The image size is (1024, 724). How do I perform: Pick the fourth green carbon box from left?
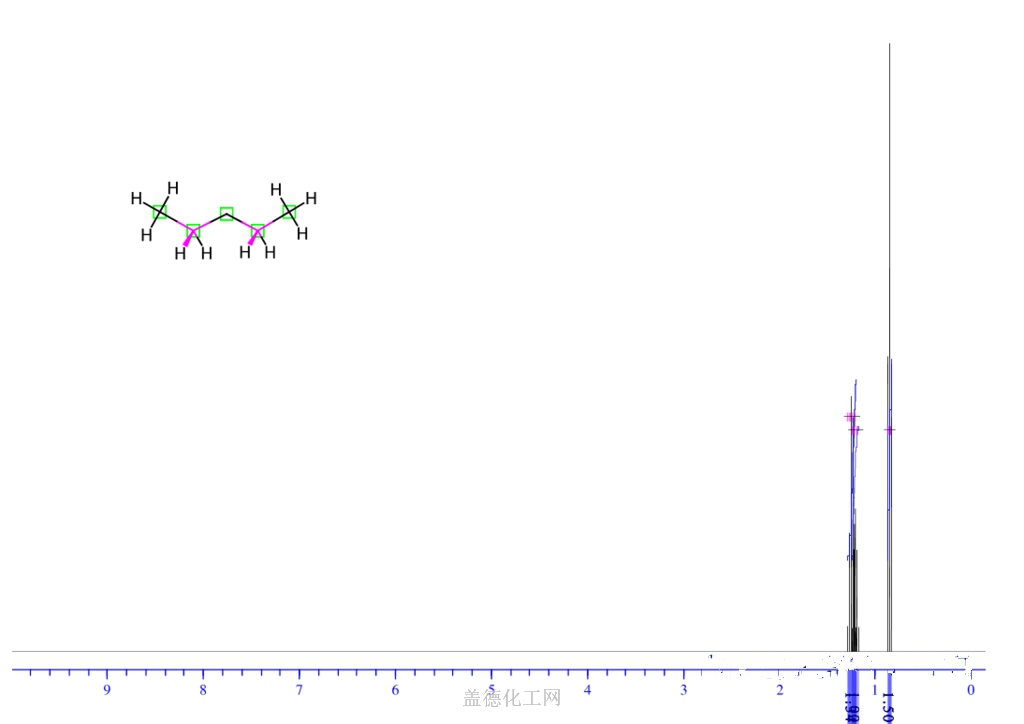(257, 231)
